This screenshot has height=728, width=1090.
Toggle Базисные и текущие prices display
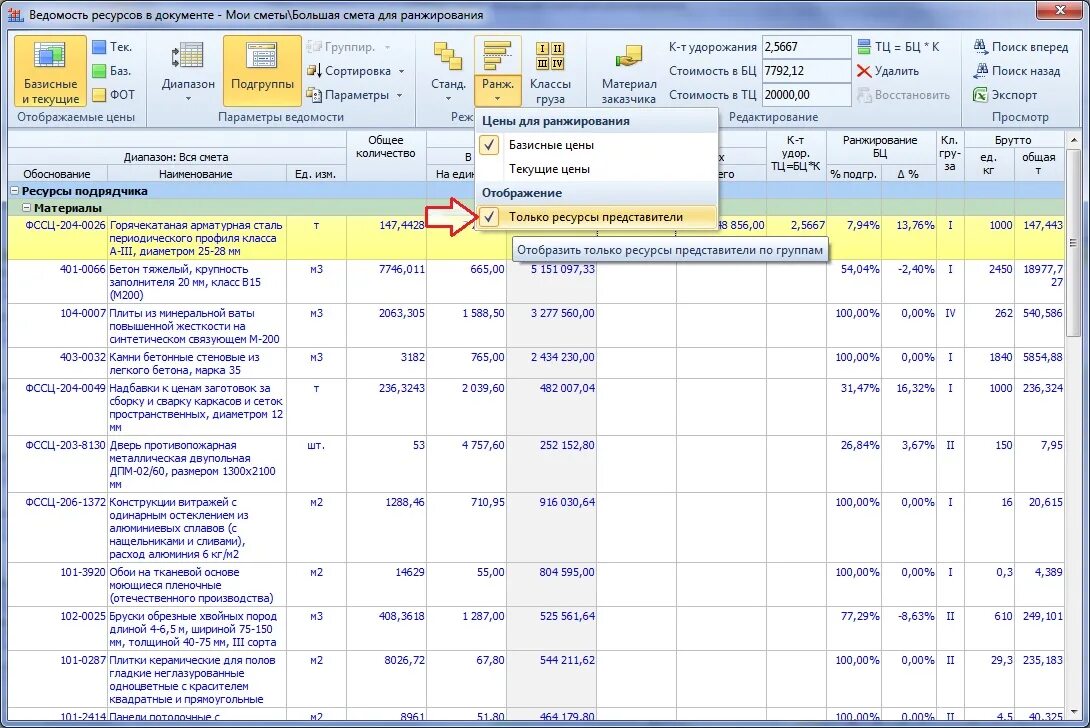50,71
